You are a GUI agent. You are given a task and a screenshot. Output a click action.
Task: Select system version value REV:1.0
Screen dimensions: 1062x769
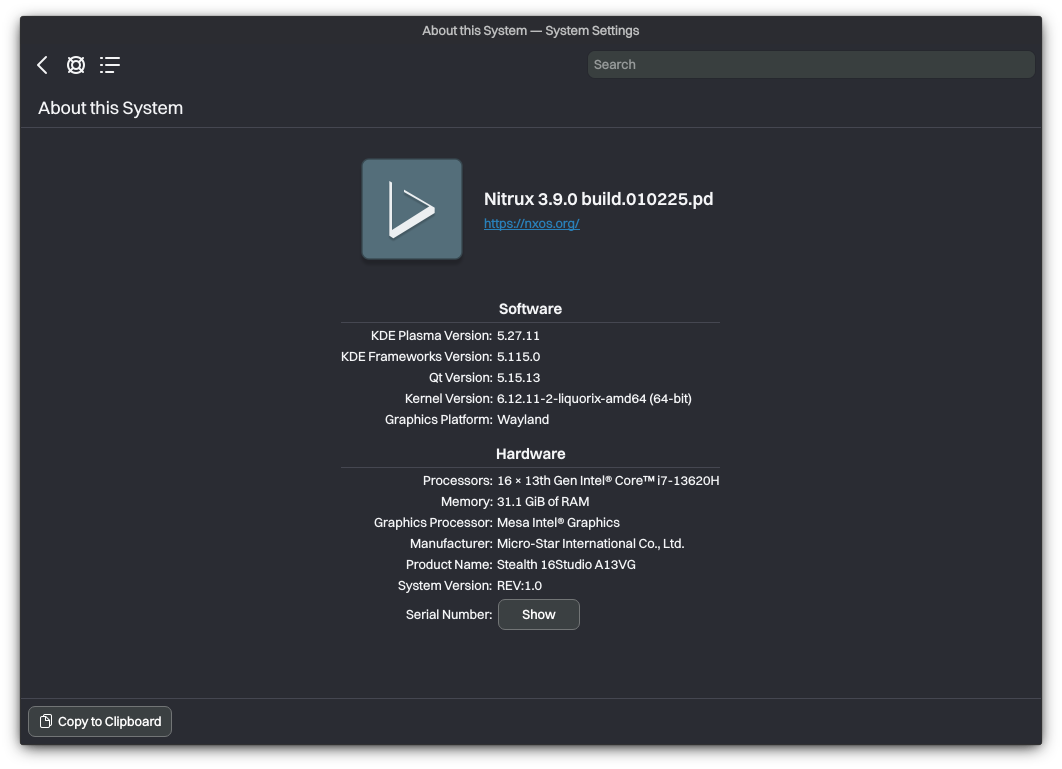tap(519, 586)
